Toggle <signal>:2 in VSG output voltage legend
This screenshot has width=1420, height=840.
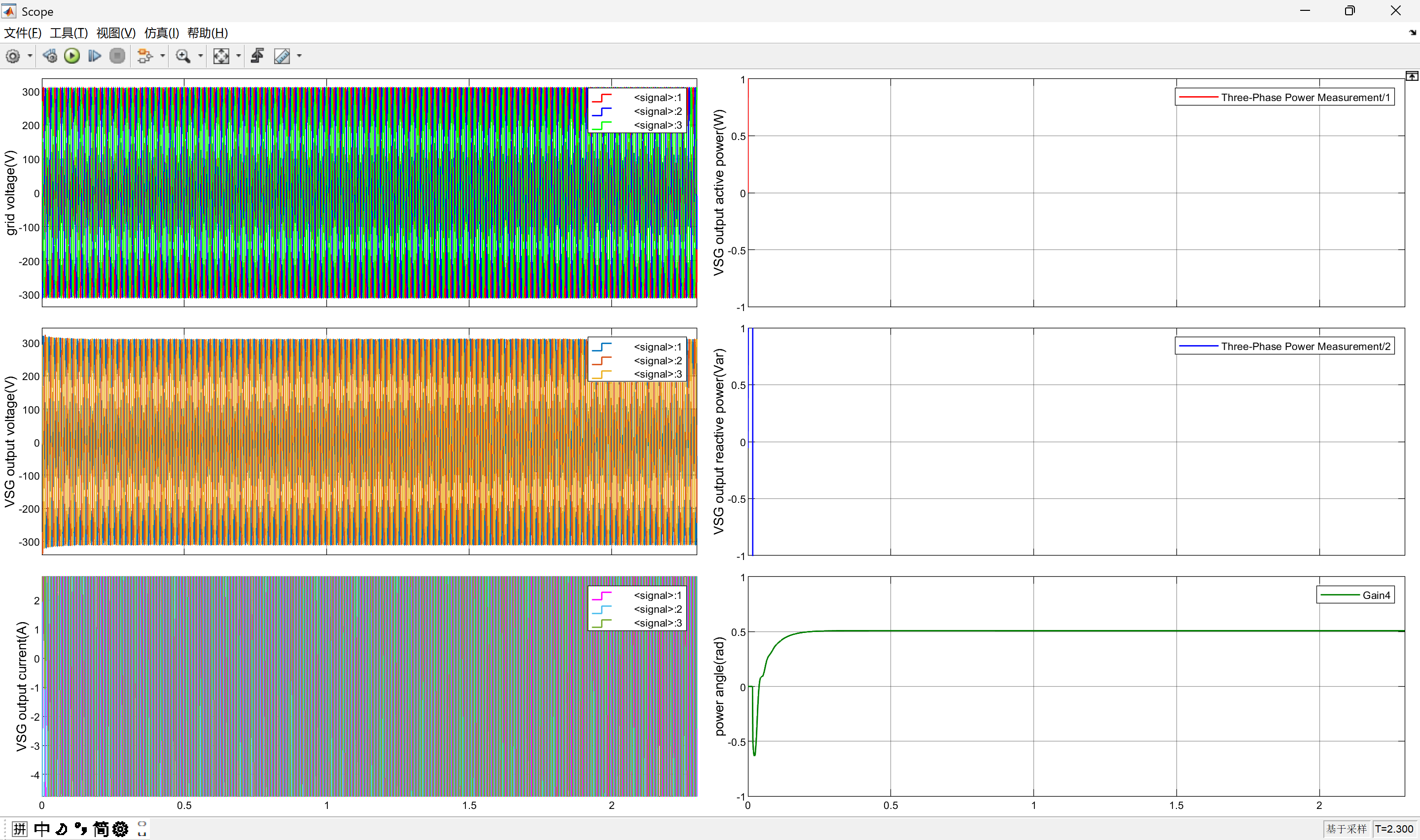[657, 360]
